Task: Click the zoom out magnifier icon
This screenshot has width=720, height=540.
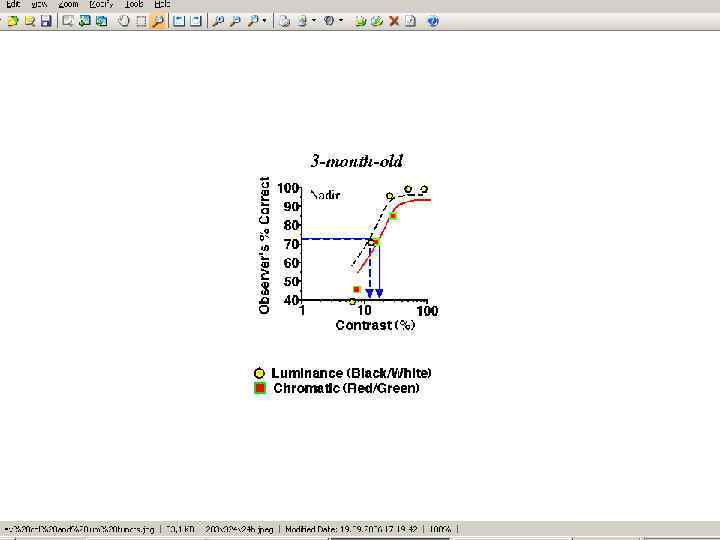Action: point(235,21)
